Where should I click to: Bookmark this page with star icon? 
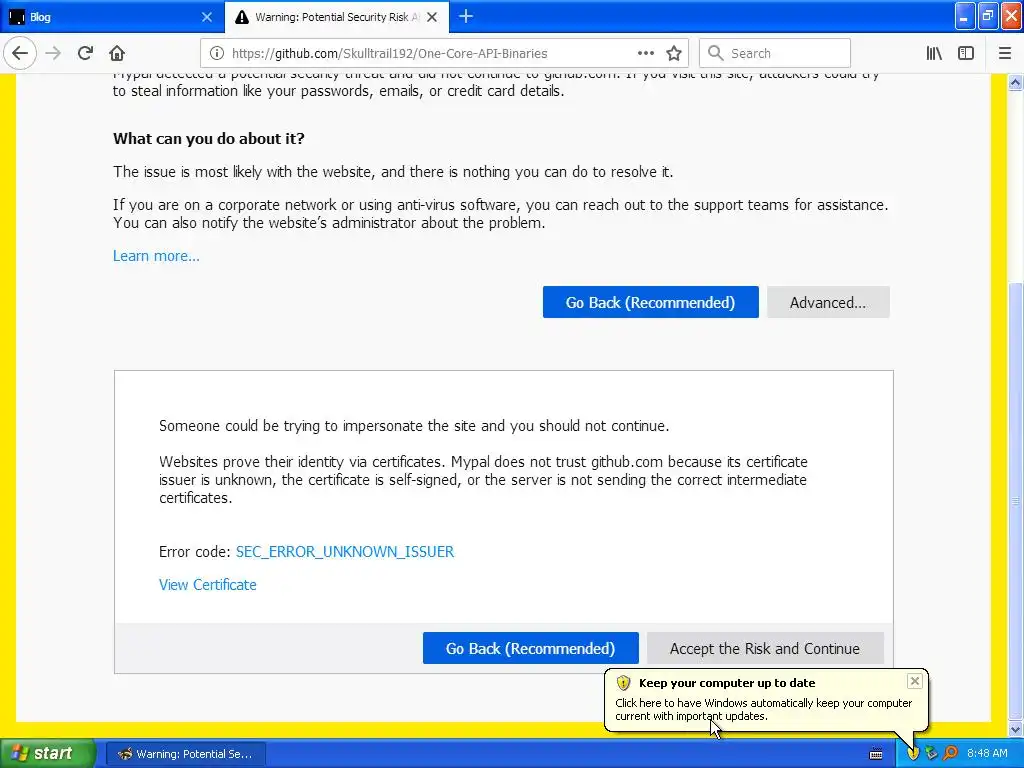(674, 54)
